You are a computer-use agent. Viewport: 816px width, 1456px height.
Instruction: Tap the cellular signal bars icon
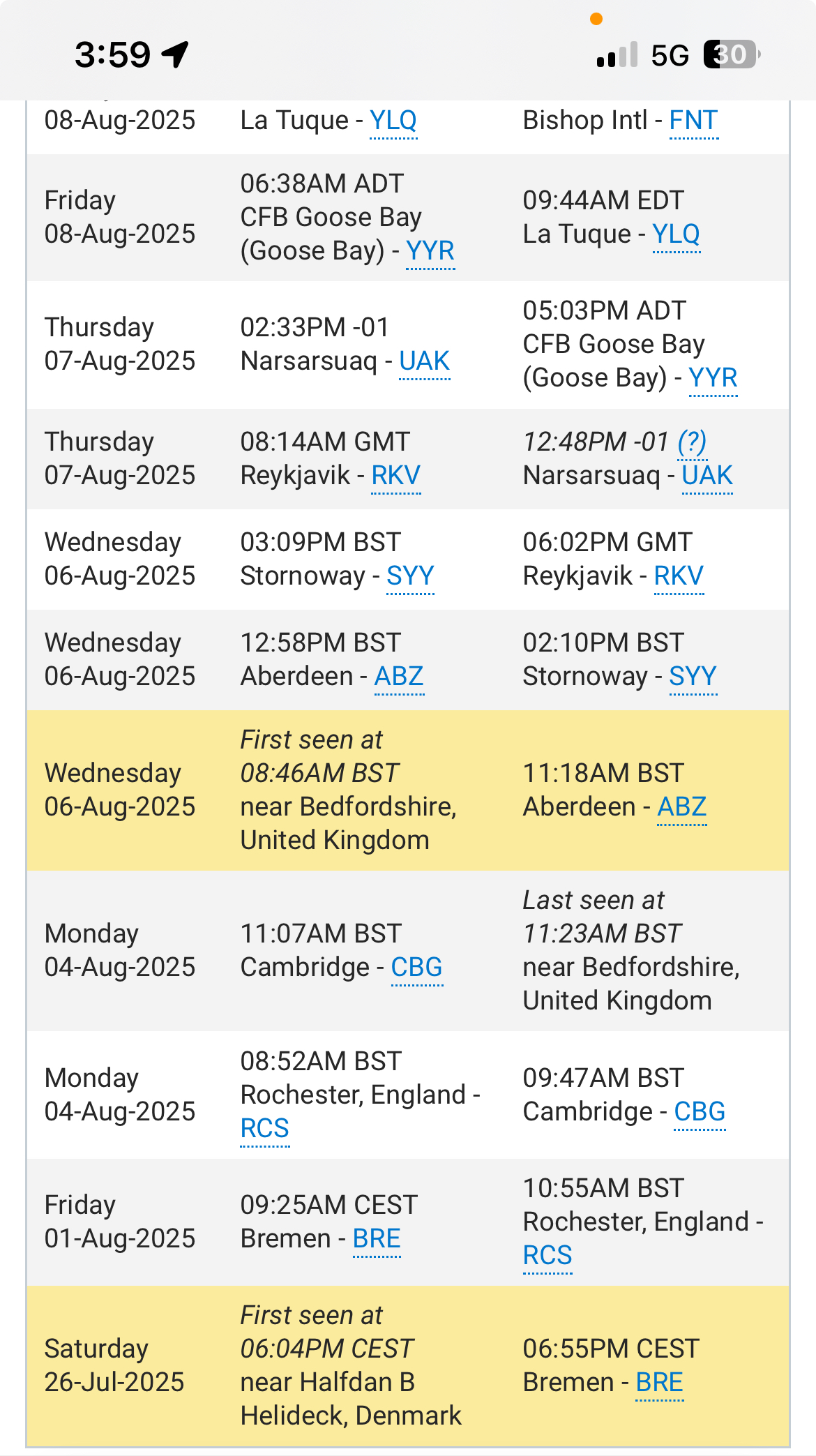click(617, 54)
